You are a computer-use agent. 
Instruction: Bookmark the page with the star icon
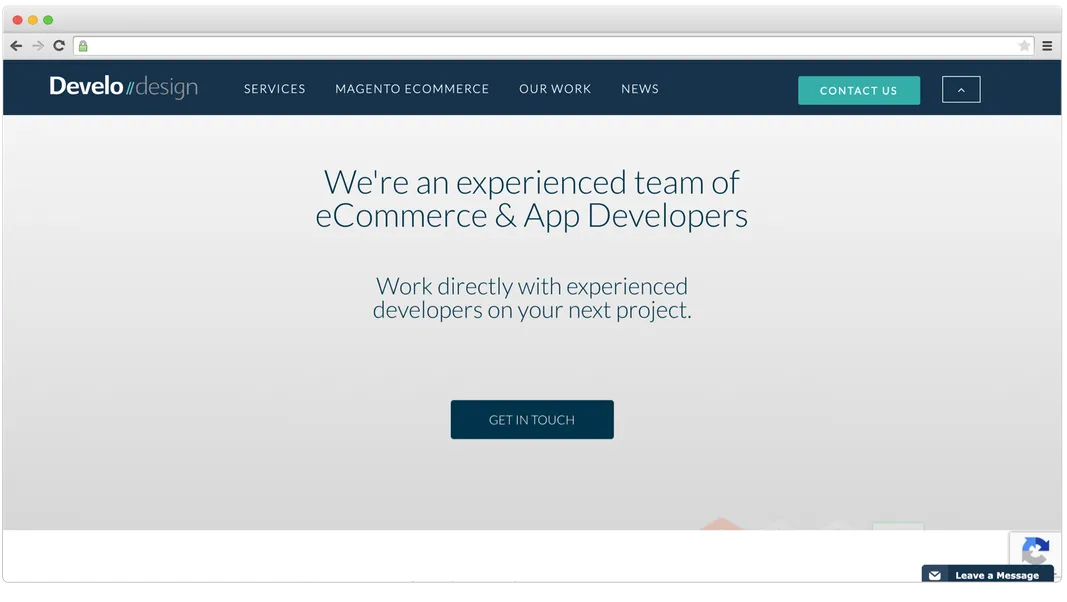coord(1024,46)
